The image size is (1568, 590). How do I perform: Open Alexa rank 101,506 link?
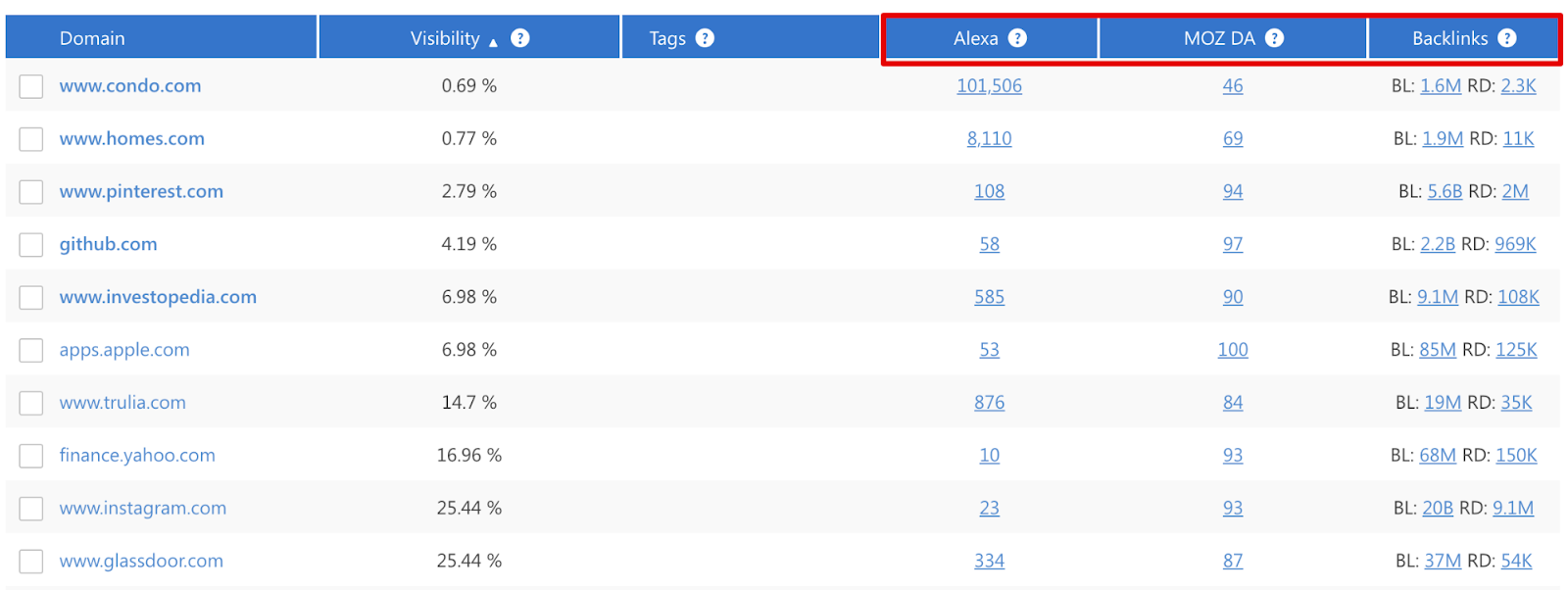990,86
